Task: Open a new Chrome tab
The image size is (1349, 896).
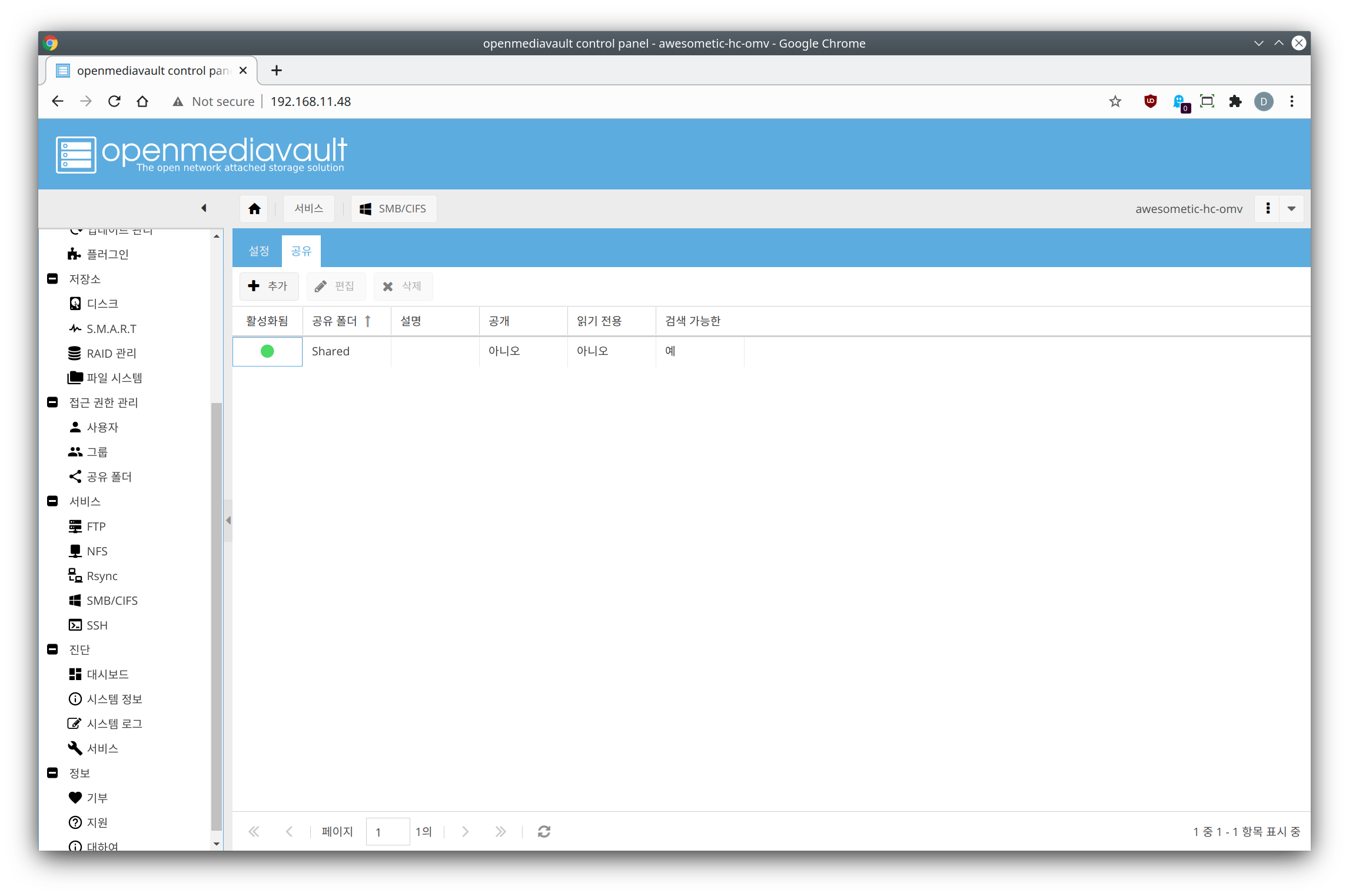Action: click(x=276, y=71)
